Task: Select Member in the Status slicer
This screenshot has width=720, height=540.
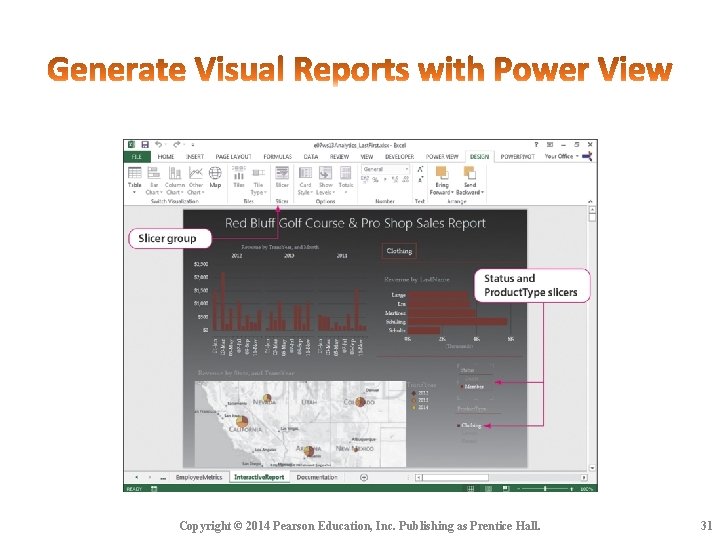Action: pyautogui.click(x=474, y=387)
